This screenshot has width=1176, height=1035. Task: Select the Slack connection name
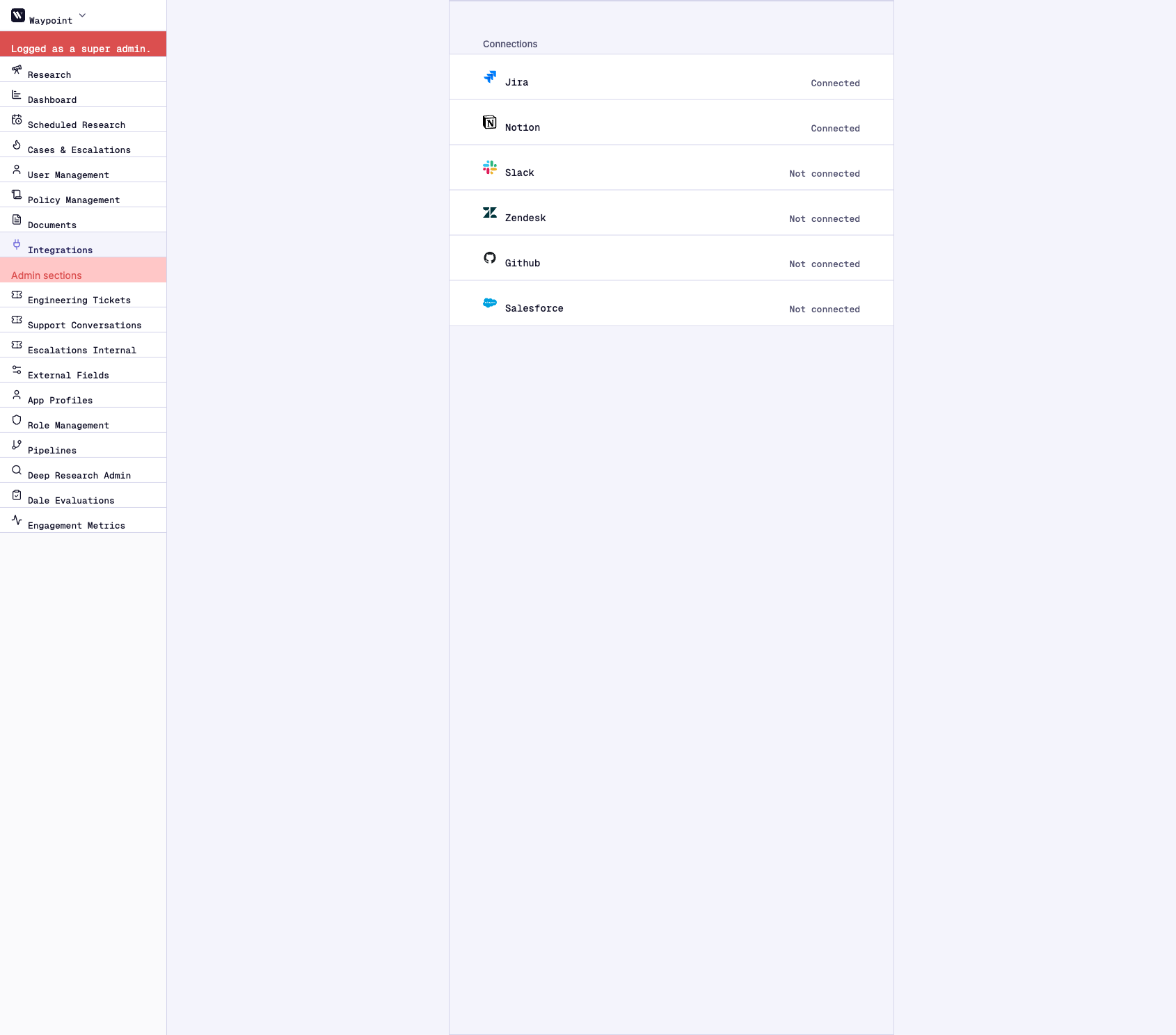point(520,172)
